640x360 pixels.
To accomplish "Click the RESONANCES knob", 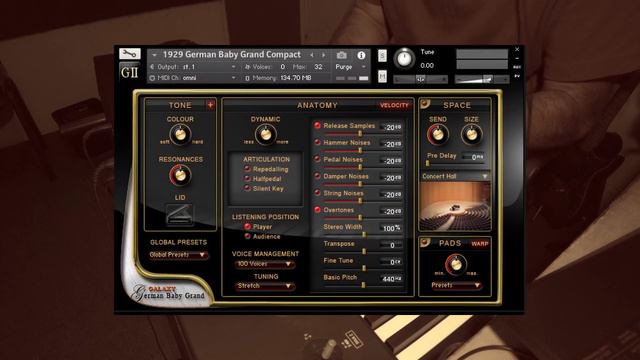I will click(180, 176).
